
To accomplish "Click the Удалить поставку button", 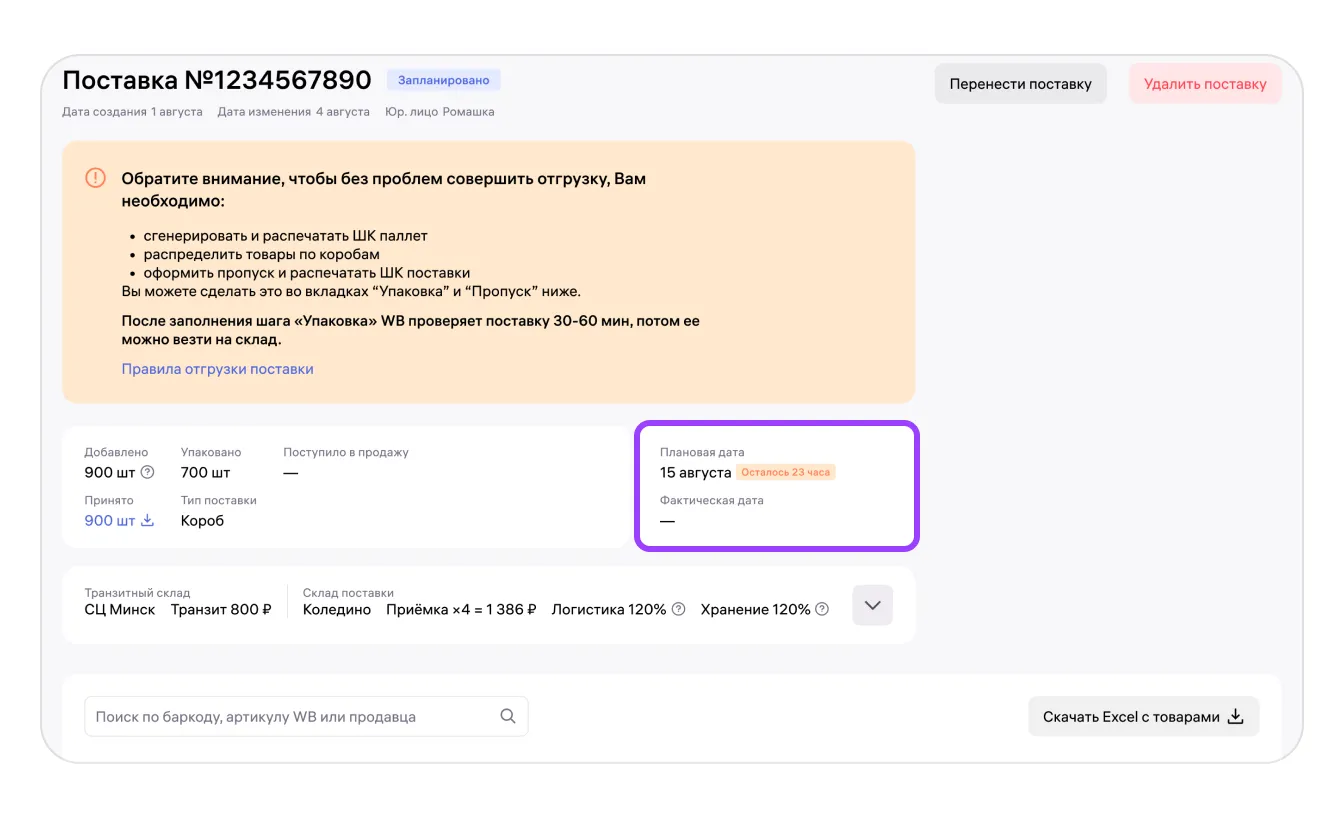I will click(1205, 84).
